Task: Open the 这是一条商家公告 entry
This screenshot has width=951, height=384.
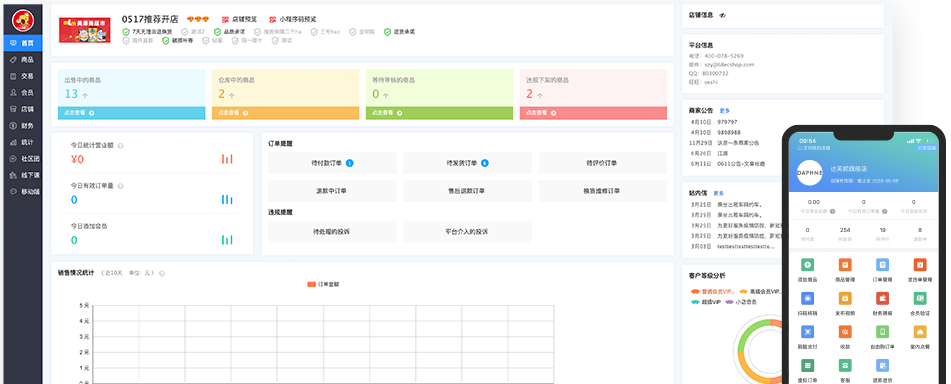Action: pos(737,143)
